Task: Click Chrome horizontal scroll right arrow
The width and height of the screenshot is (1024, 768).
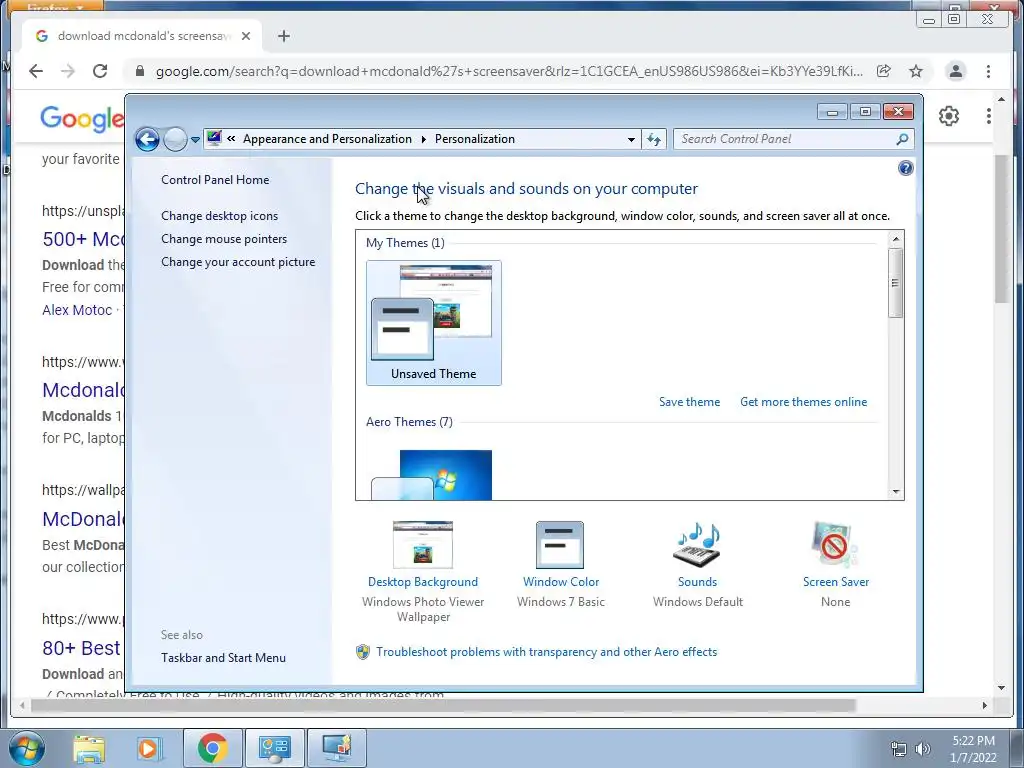Action: (985, 705)
